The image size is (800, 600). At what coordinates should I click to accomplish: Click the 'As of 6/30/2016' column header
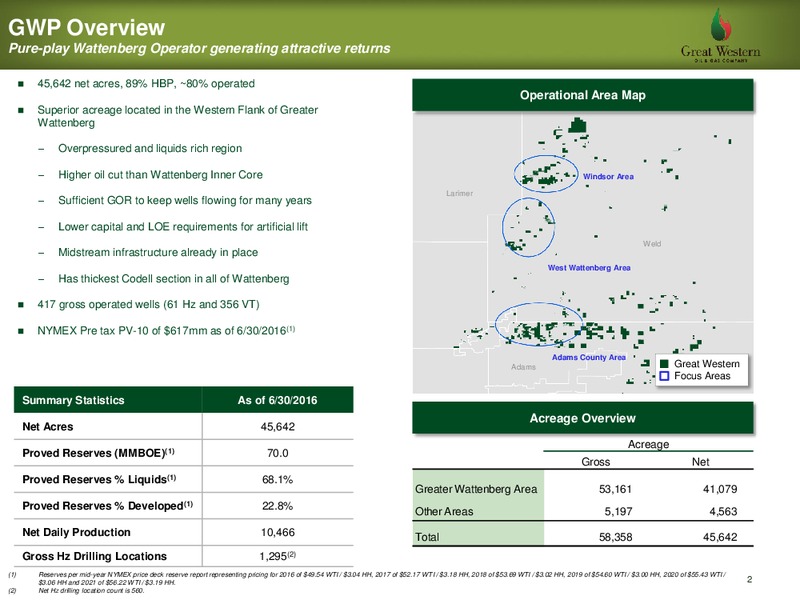click(x=278, y=400)
